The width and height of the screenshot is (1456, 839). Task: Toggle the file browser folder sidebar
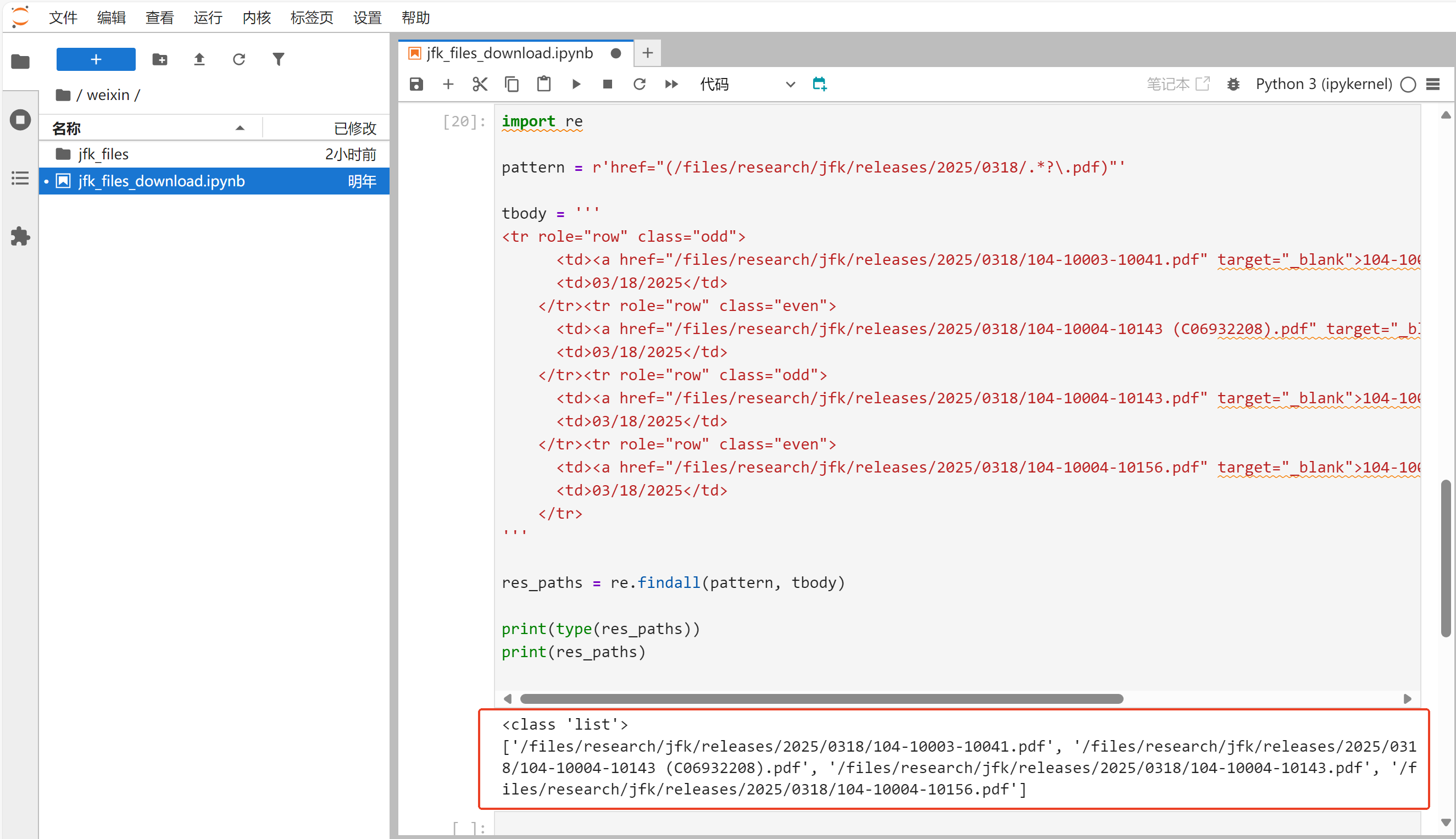(20, 61)
